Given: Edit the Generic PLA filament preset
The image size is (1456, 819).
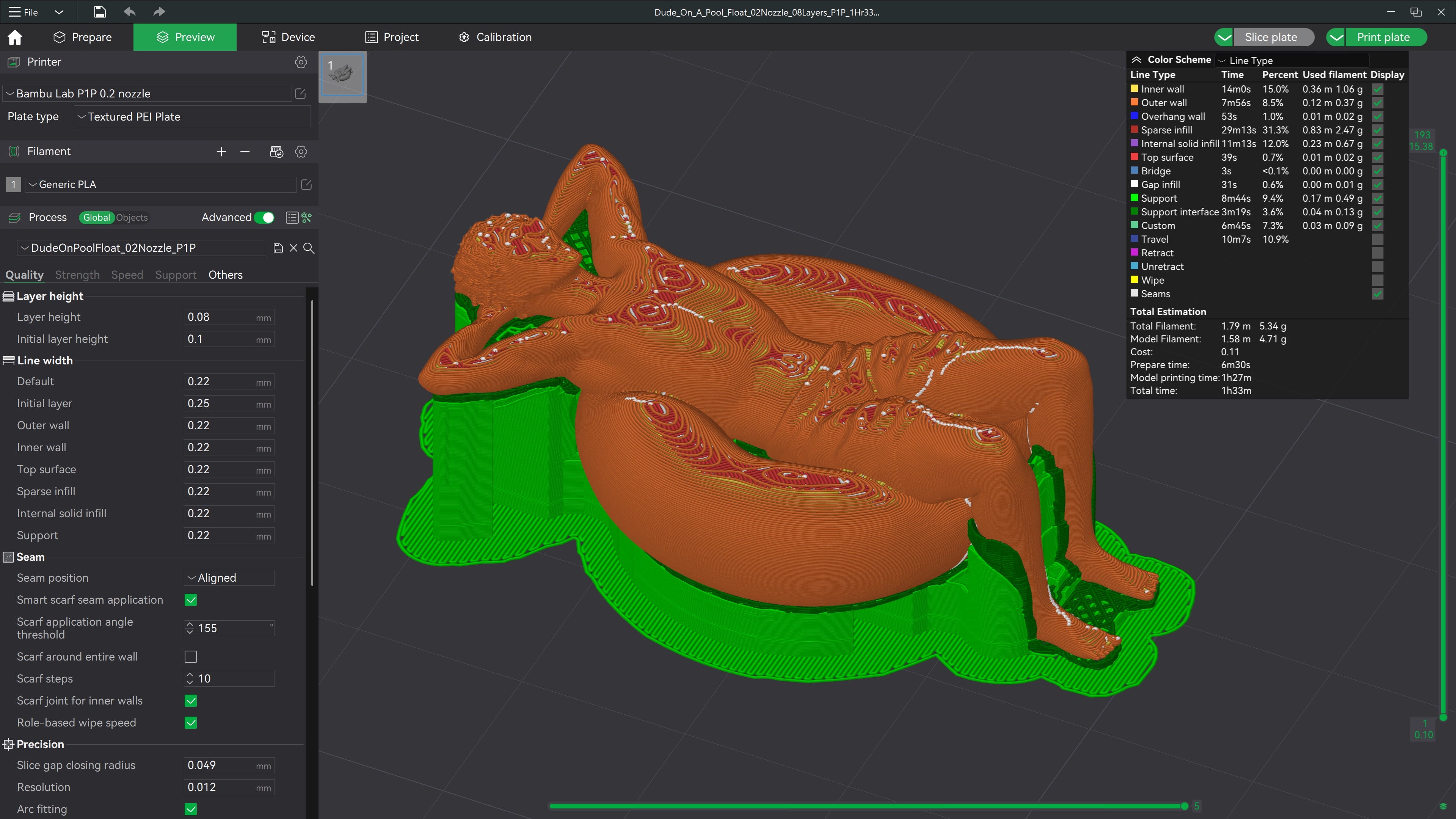Looking at the screenshot, I should 306,185.
